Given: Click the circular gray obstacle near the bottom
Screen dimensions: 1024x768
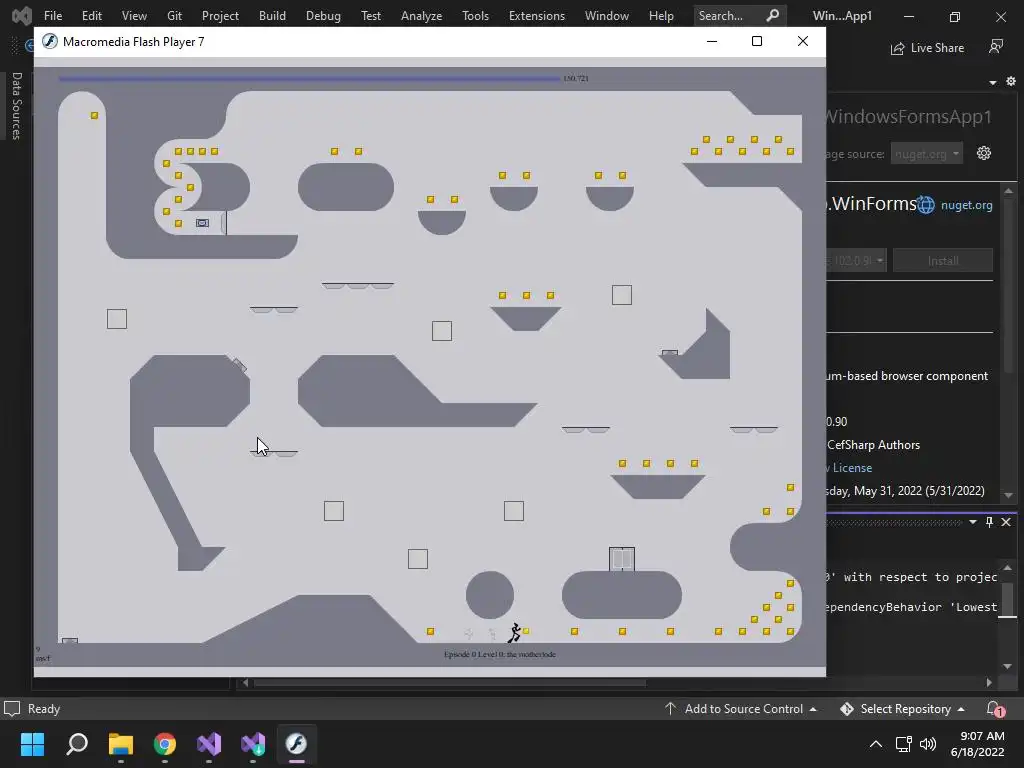Looking at the screenshot, I should click(490, 595).
